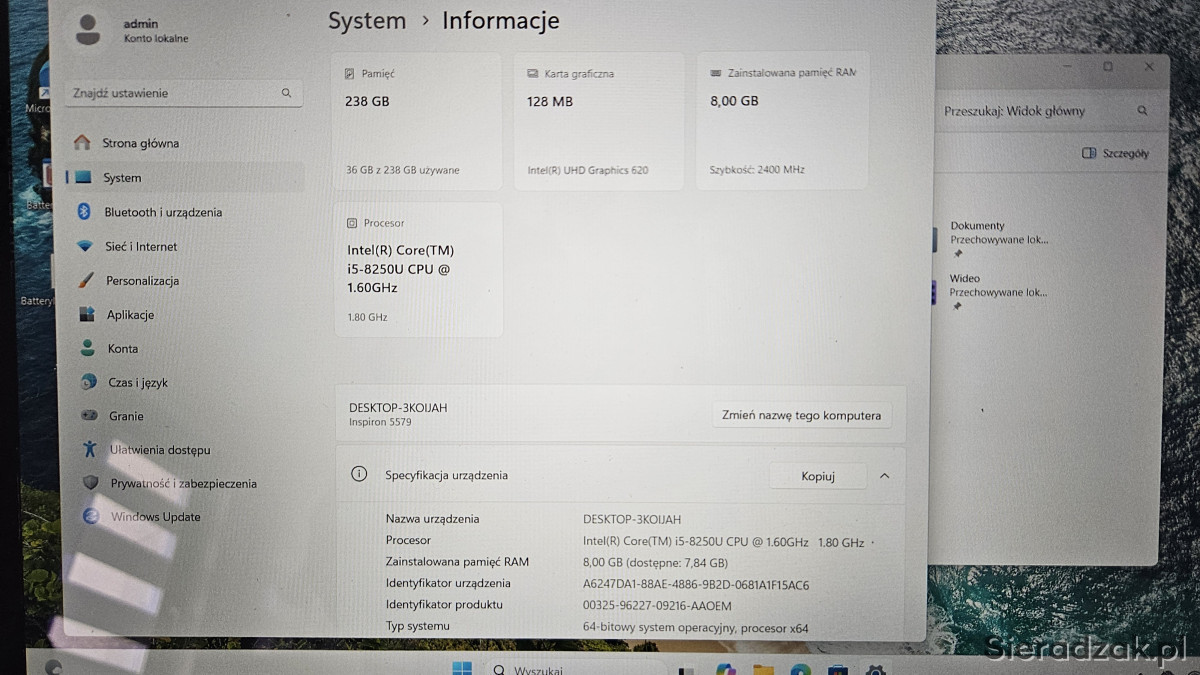Viewport: 1200px width, 675px height.
Task: Open Strona główna in Settings sidebar
Action: (x=185, y=143)
